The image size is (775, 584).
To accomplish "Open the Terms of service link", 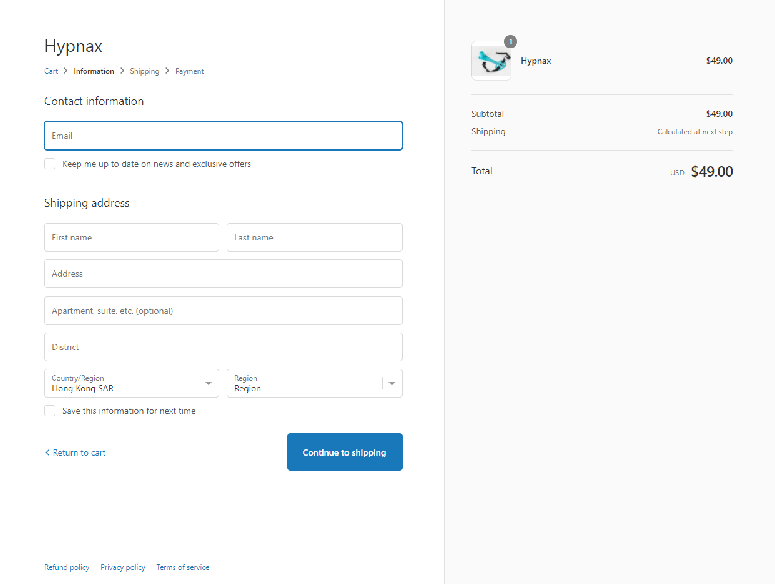I will tap(183, 567).
